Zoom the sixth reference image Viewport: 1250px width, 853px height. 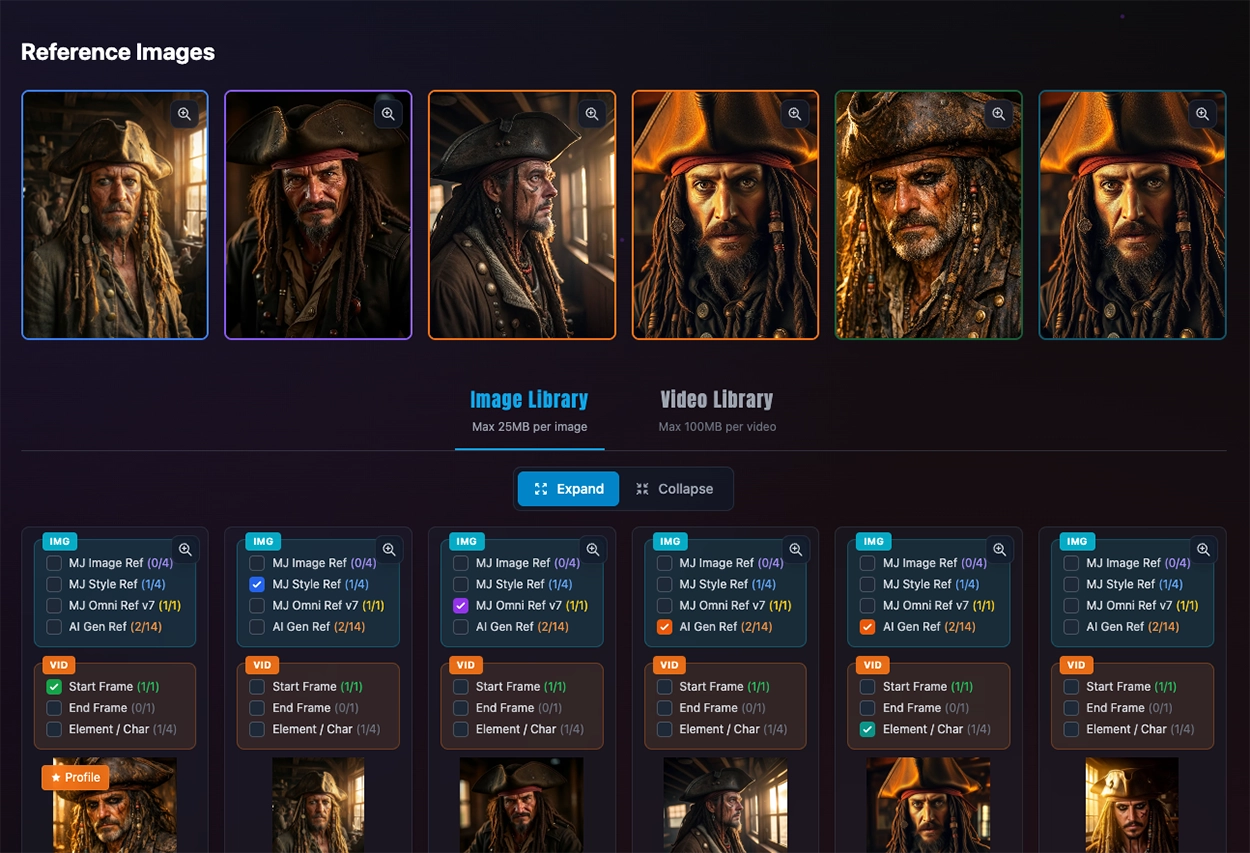(1203, 114)
